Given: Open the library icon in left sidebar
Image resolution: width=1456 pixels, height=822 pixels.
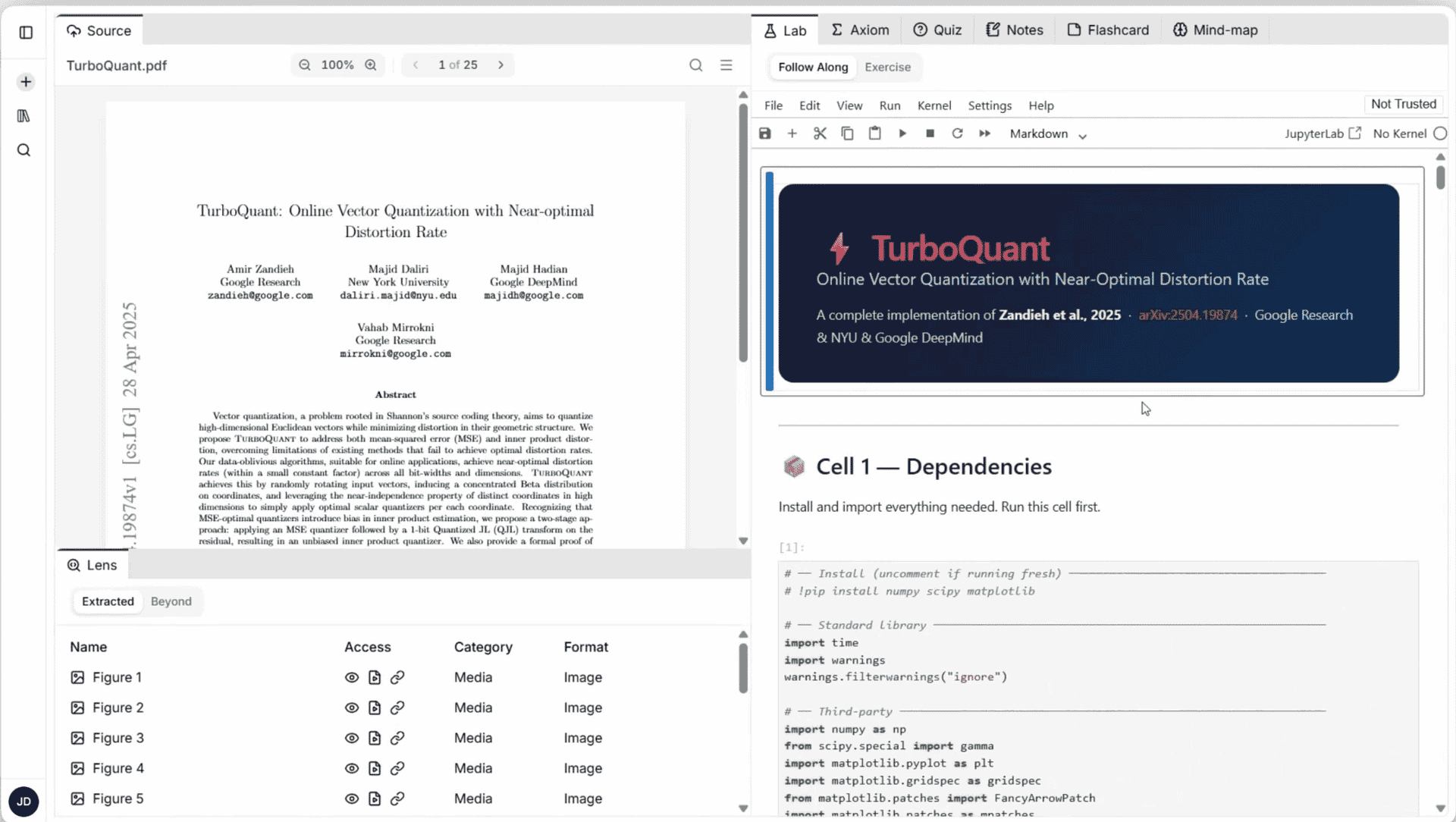Looking at the screenshot, I should [x=24, y=116].
